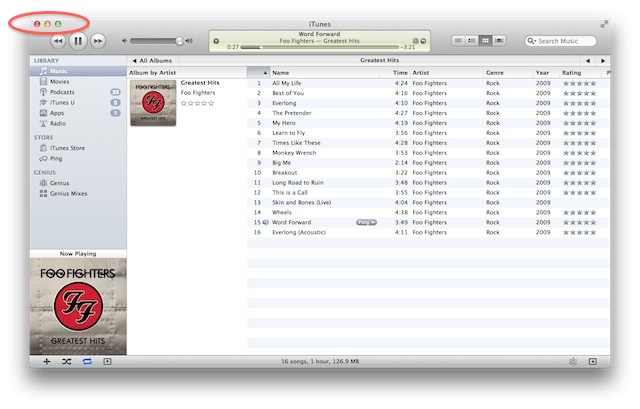The height and width of the screenshot is (409, 640).
Task: Mute using the low volume speaker icon
Action: 124,41
